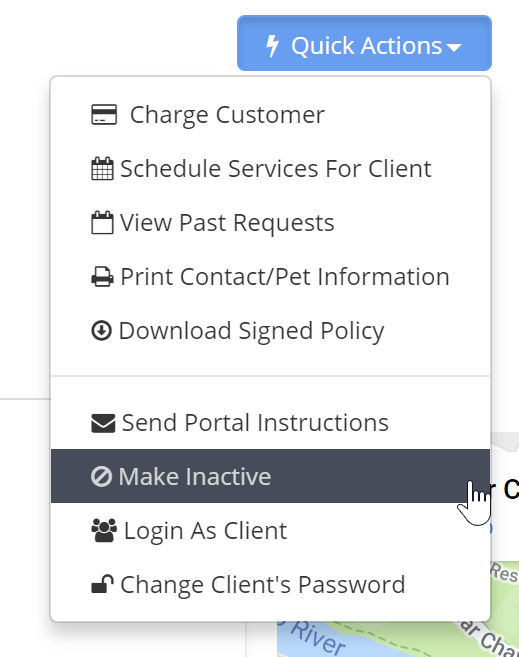Select Make Inactive option
519x657 pixels.
[271, 476]
